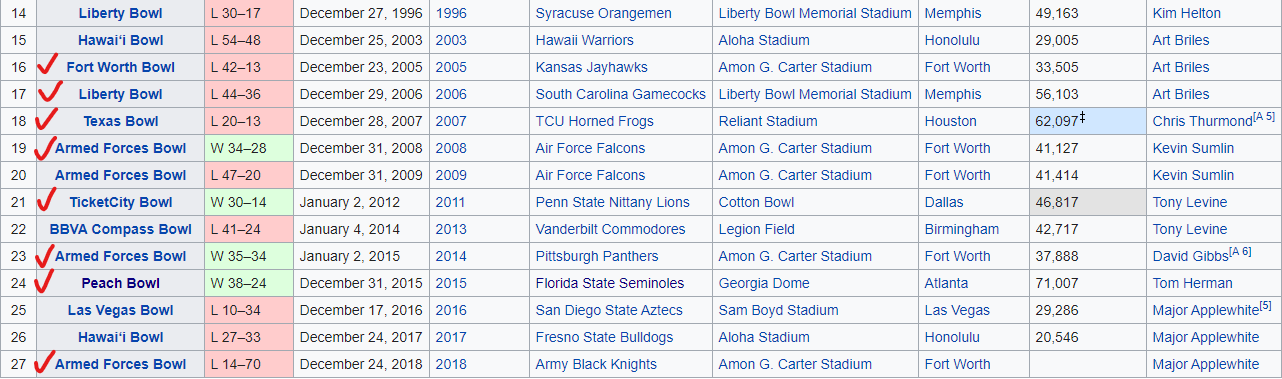Click red checkmark in row 27
Screen dimensions: 1282x379
[44, 361]
